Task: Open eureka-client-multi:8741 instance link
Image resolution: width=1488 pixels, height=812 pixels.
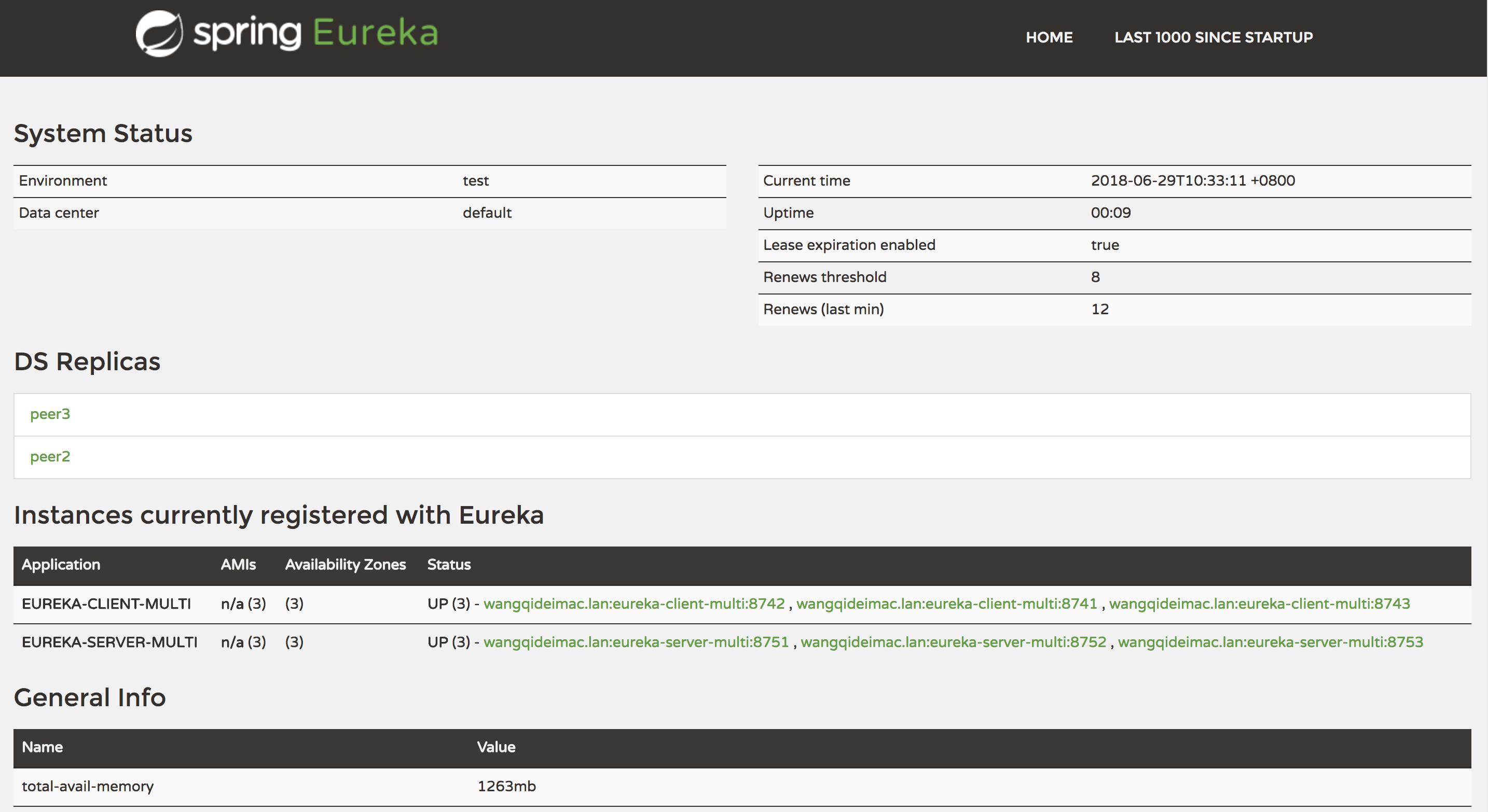Action: click(947, 604)
